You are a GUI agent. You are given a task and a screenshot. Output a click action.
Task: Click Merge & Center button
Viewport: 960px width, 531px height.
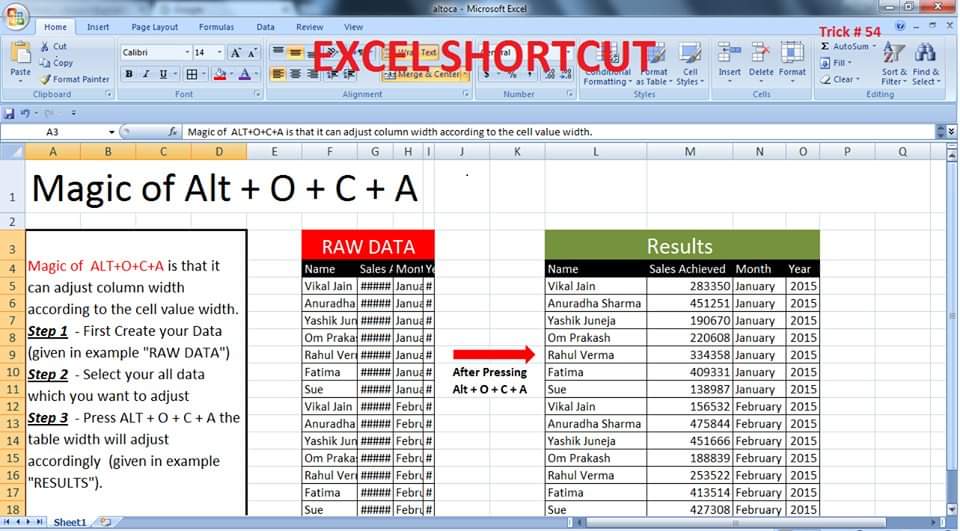(x=426, y=75)
